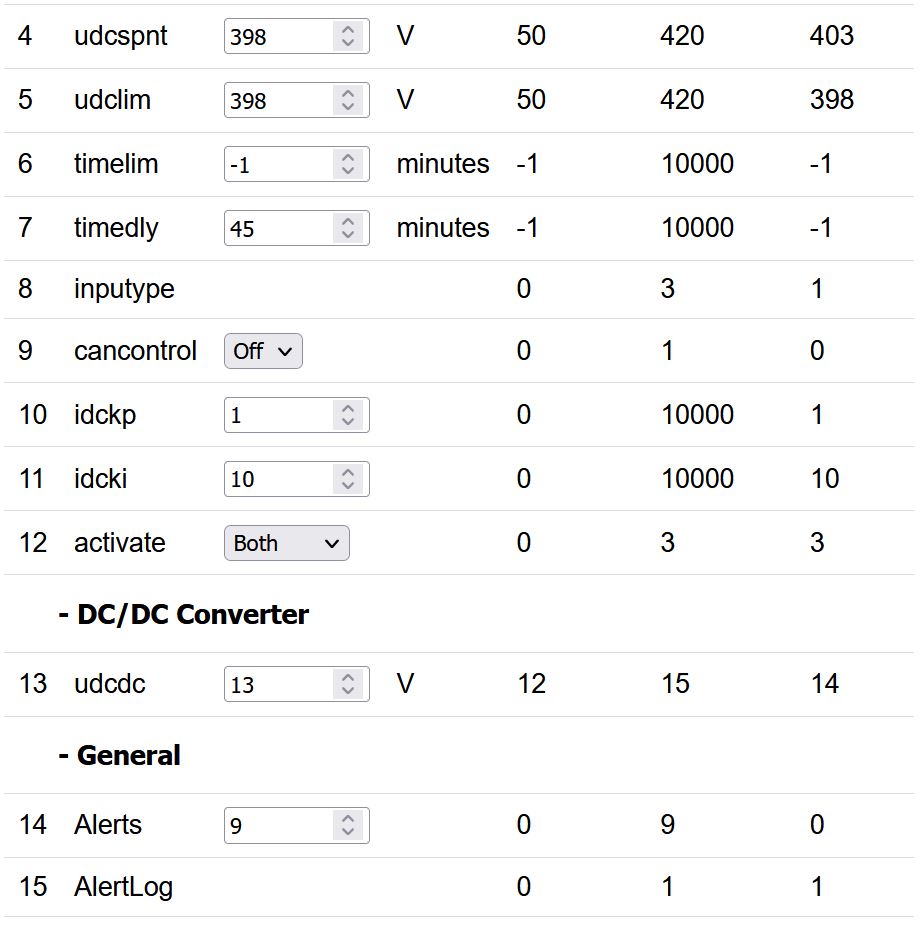Click the timelim stepper control
Viewport: 920px width, 929px height.
347,165
